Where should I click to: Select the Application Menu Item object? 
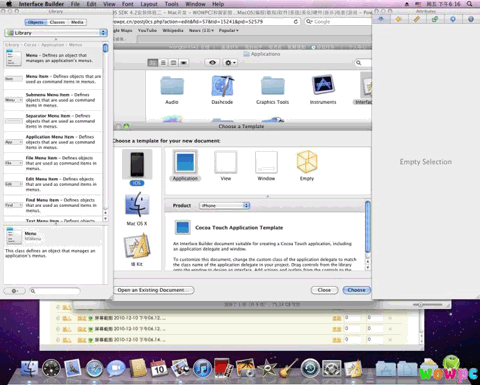tap(53, 142)
